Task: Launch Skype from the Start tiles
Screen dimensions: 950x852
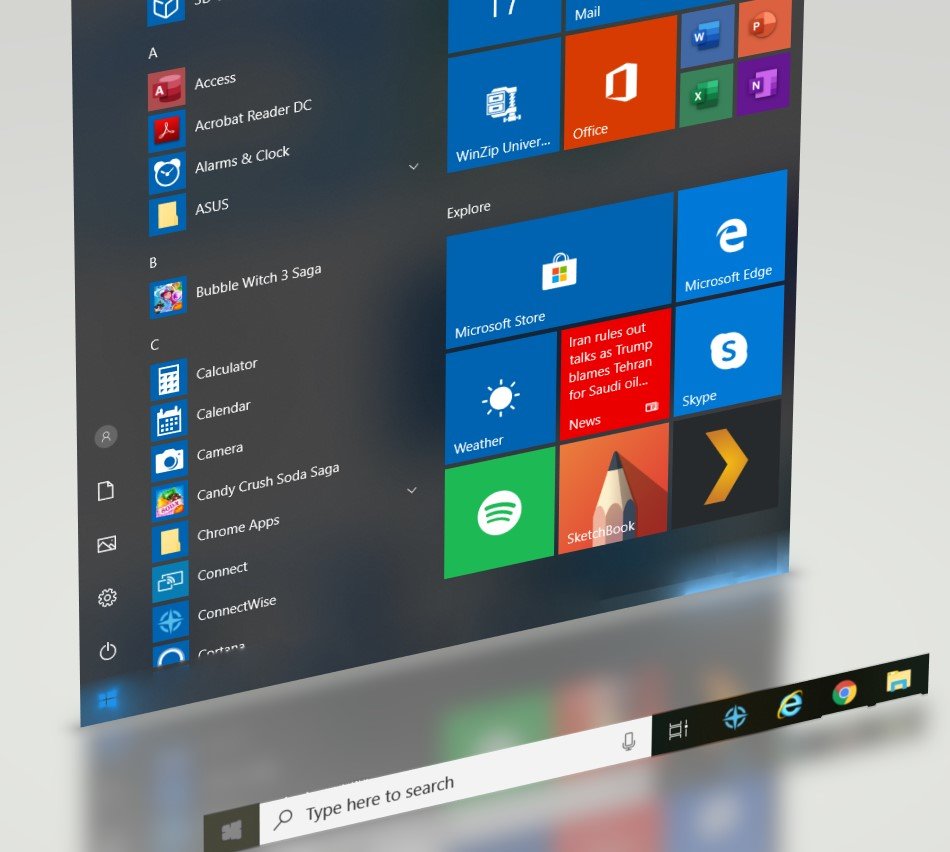Action: 727,352
